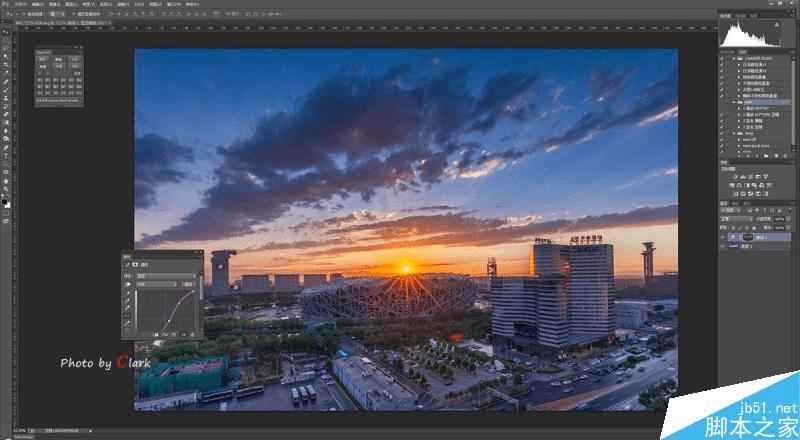Select the Curves 1 layer mask thumbnail
Screen dimensions: 800x440
pos(748,237)
